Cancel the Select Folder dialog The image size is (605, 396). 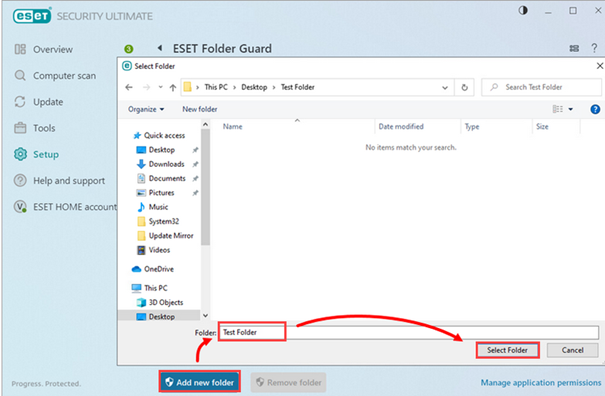pos(572,350)
